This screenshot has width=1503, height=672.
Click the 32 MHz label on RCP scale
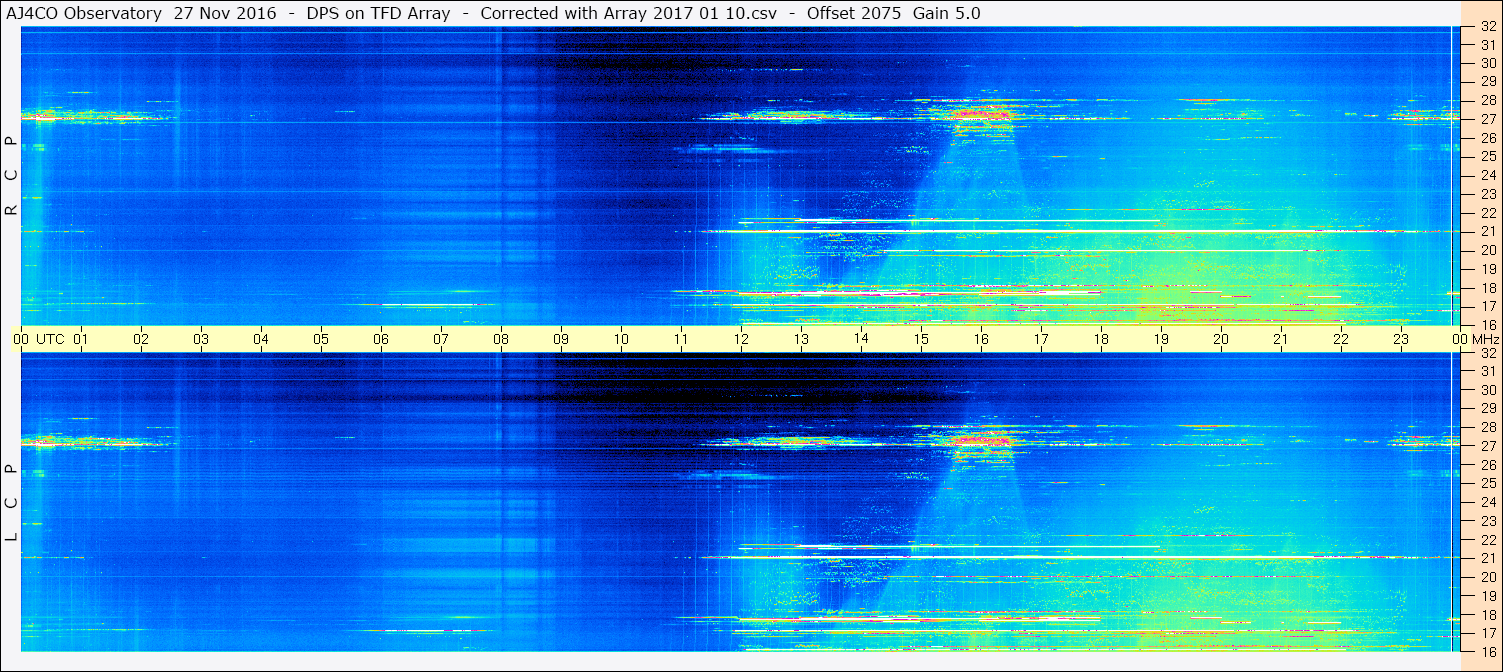(1488, 26)
